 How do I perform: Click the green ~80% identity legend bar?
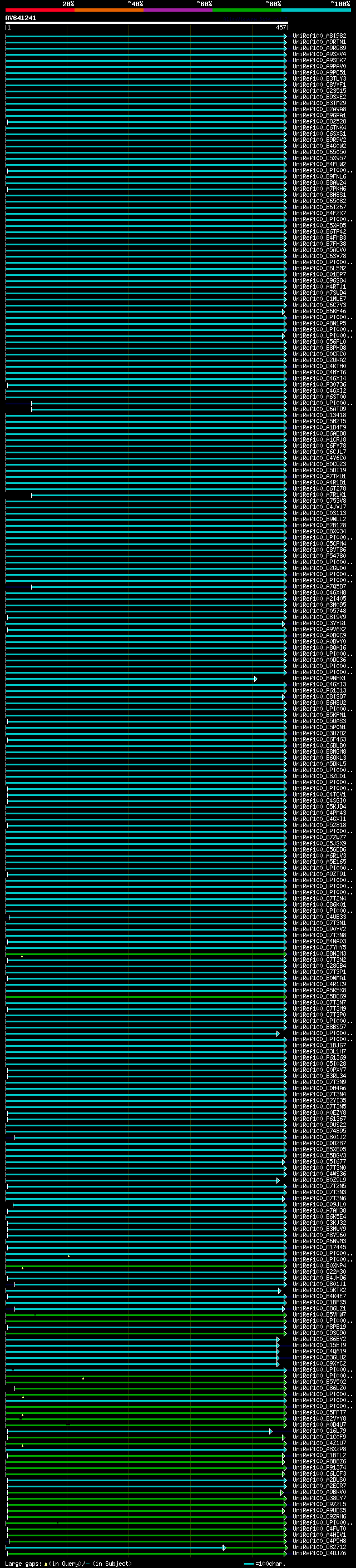[x=247, y=10]
